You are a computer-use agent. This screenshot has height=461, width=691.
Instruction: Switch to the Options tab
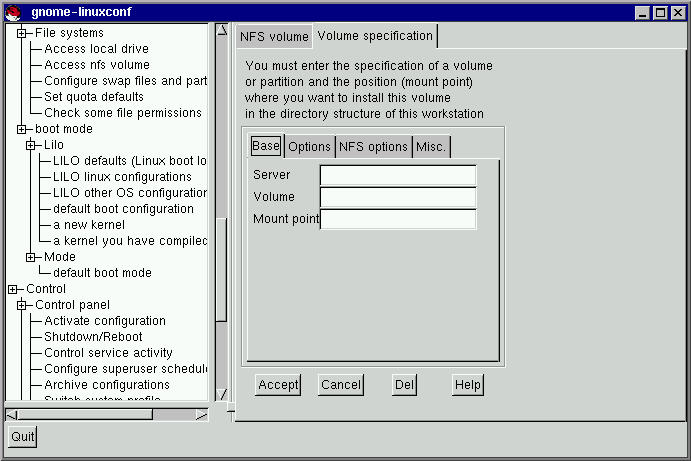pos(309,147)
